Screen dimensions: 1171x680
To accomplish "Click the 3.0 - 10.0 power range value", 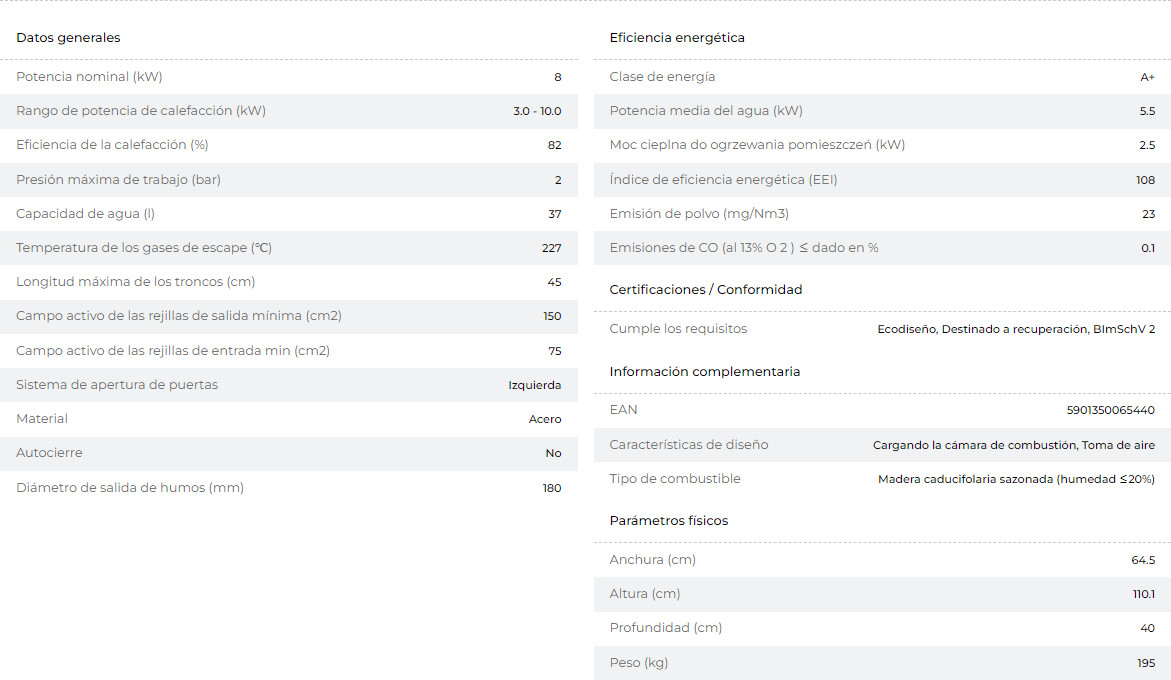I will pyautogui.click(x=537, y=112).
